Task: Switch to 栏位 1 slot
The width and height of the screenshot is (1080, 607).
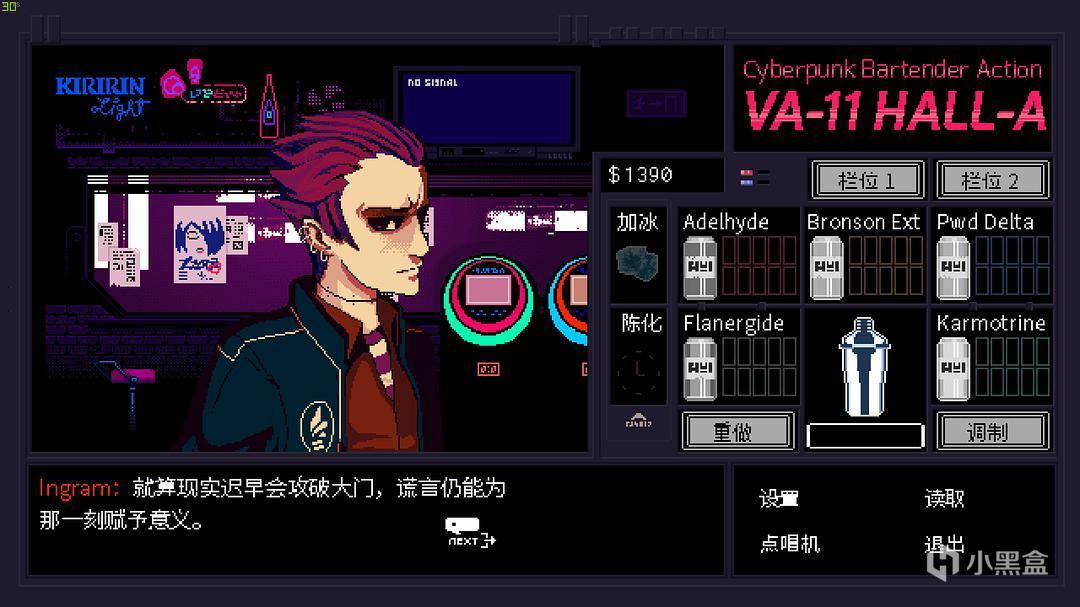Action: tap(868, 181)
